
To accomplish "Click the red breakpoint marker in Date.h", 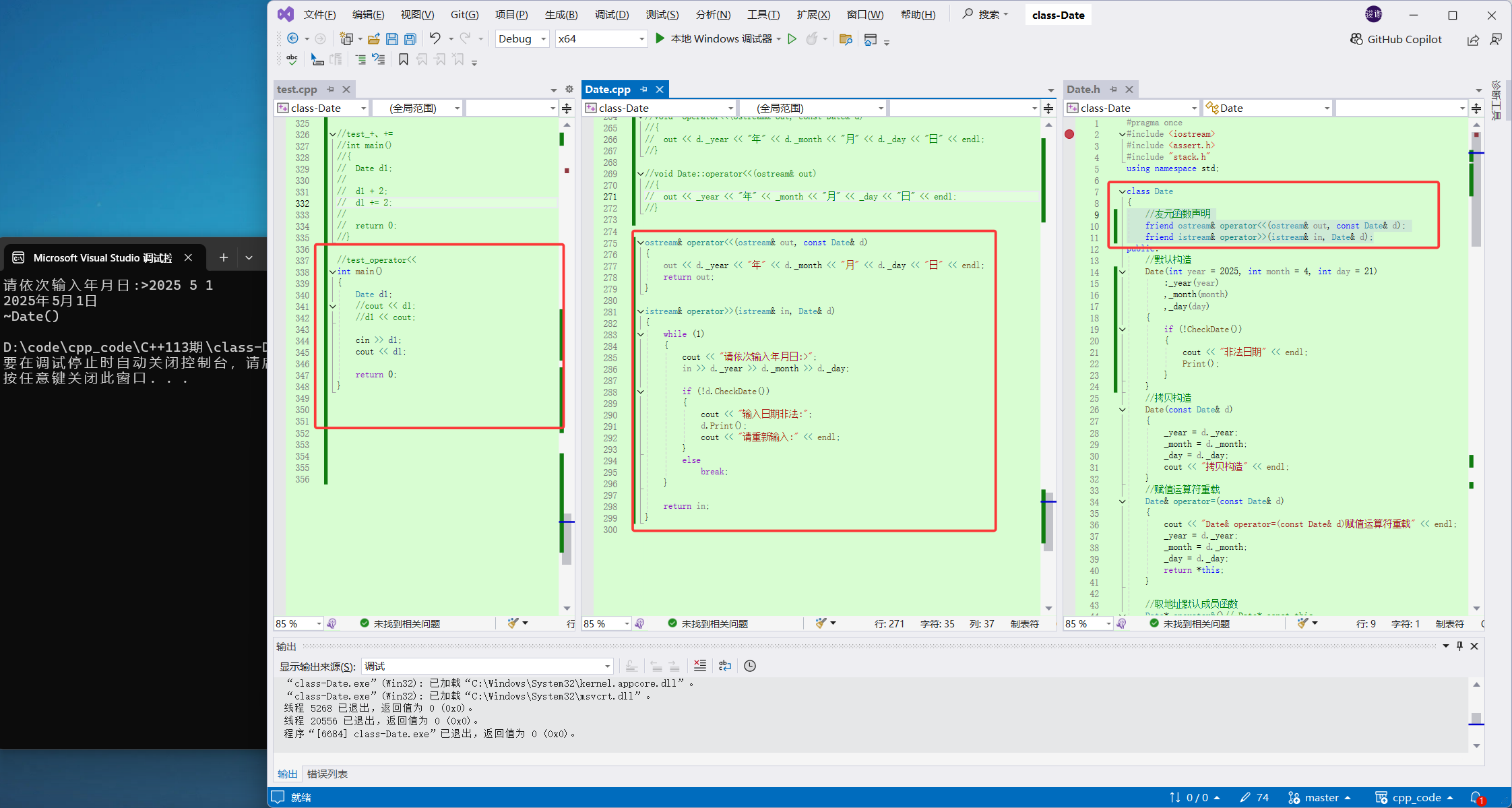I will pyautogui.click(x=1069, y=134).
